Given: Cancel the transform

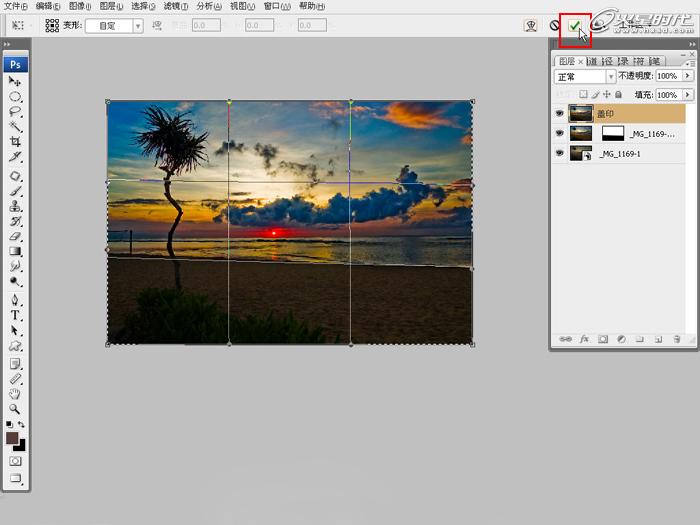Looking at the screenshot, I should click(x=554, y=25).
